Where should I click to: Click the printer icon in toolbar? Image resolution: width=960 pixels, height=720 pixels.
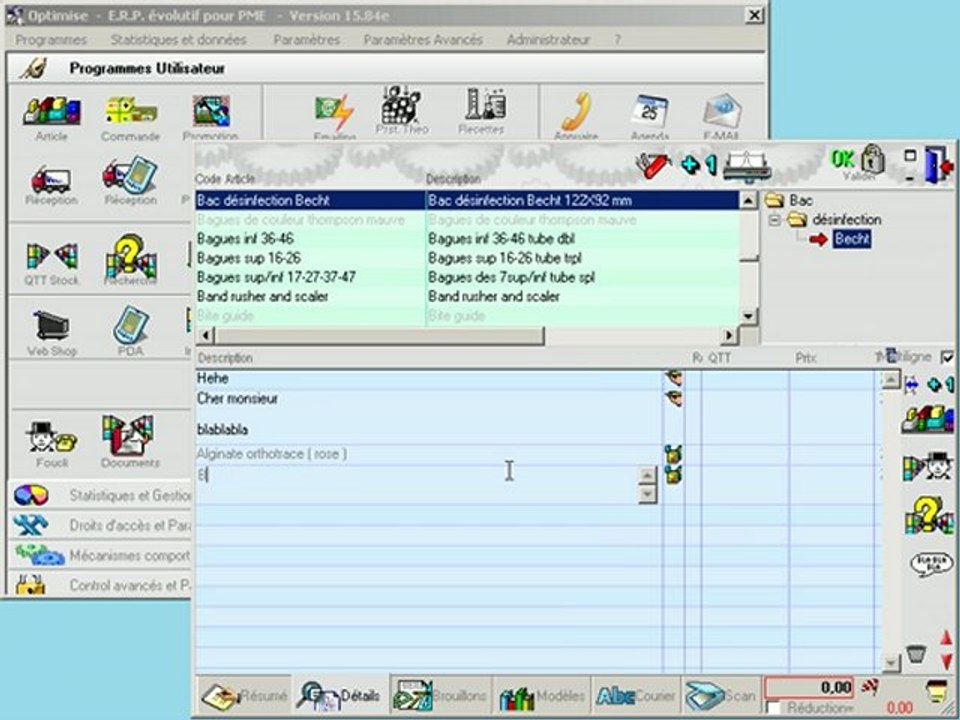(747, 165)
